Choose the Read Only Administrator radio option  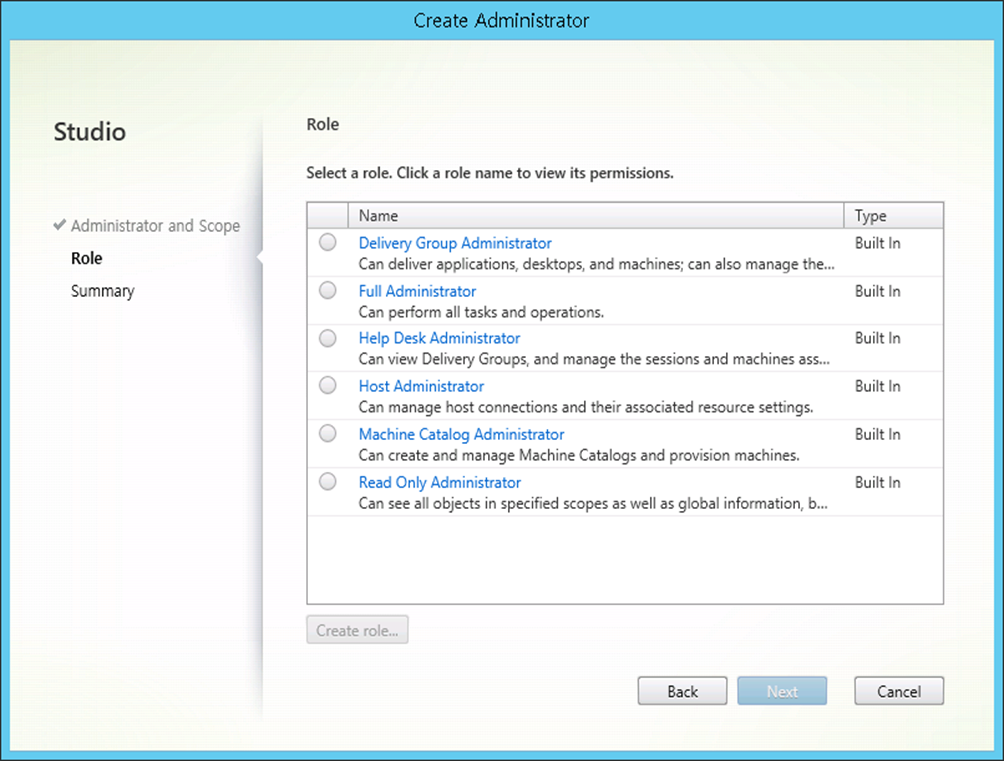click(x=328, y=481)
